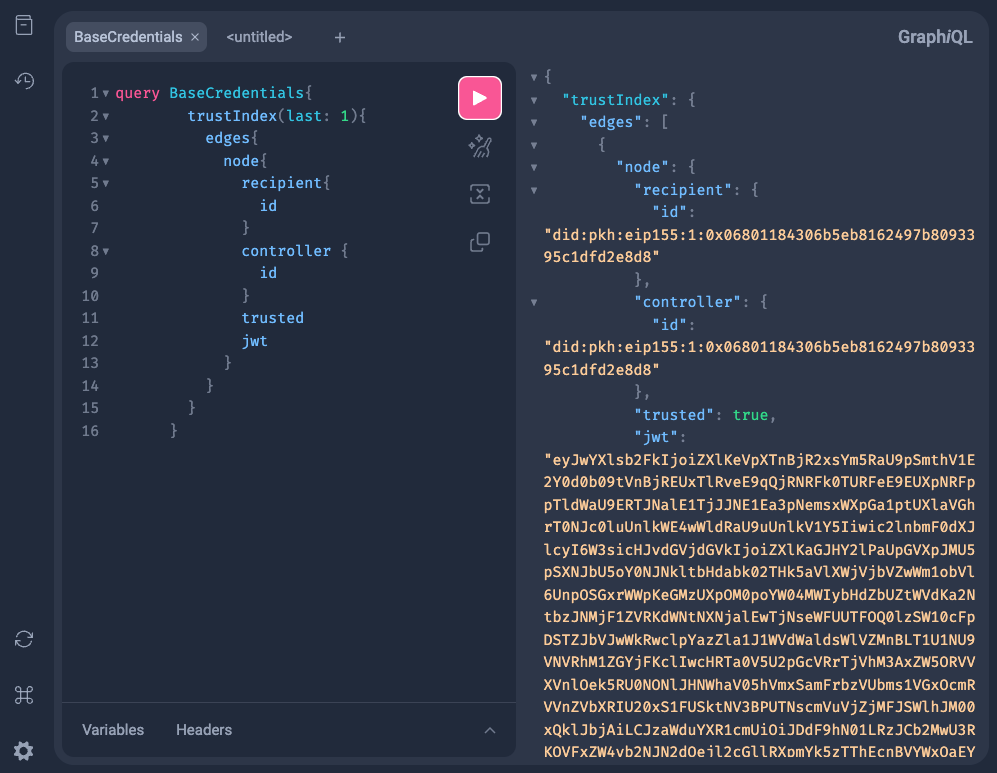
Task: Click the 'last' argument in the query
Action: pos(304,116)
